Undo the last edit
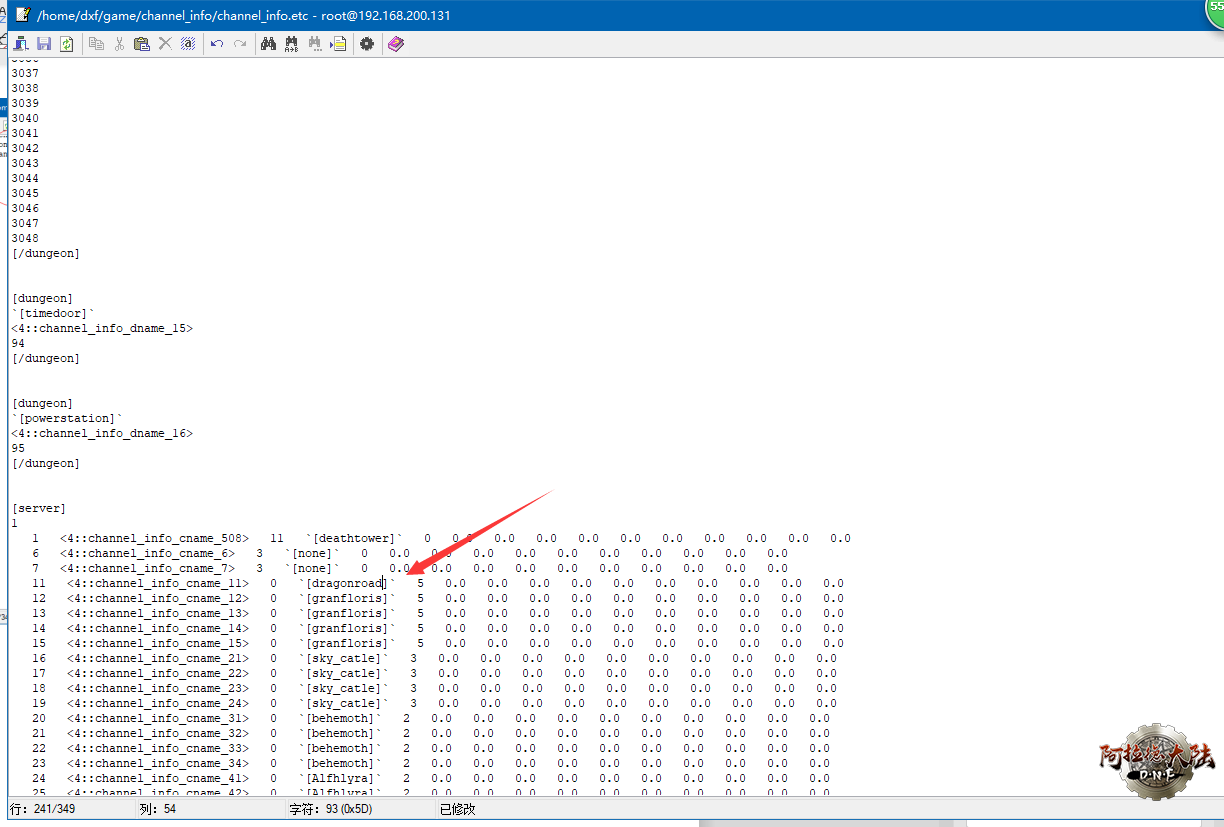The image size is (1224, 827). point(216,44)
